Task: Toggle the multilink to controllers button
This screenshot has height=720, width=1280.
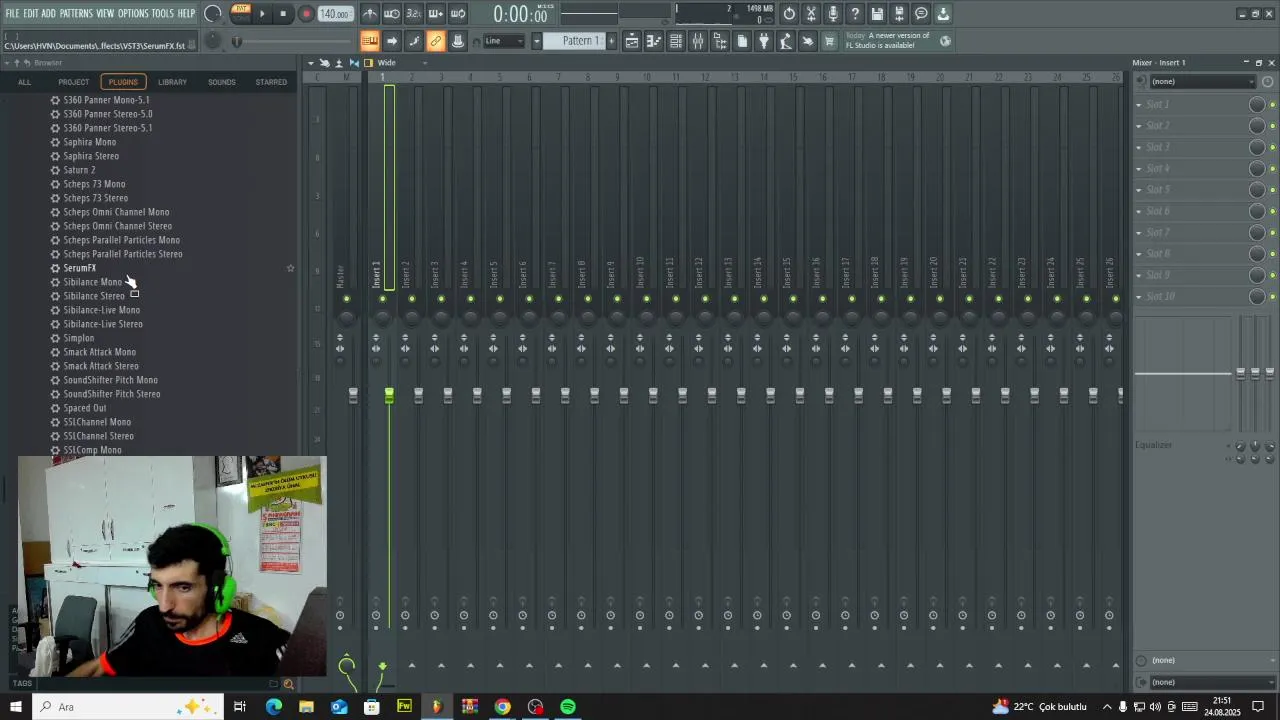Action: (x=436, y=41)
